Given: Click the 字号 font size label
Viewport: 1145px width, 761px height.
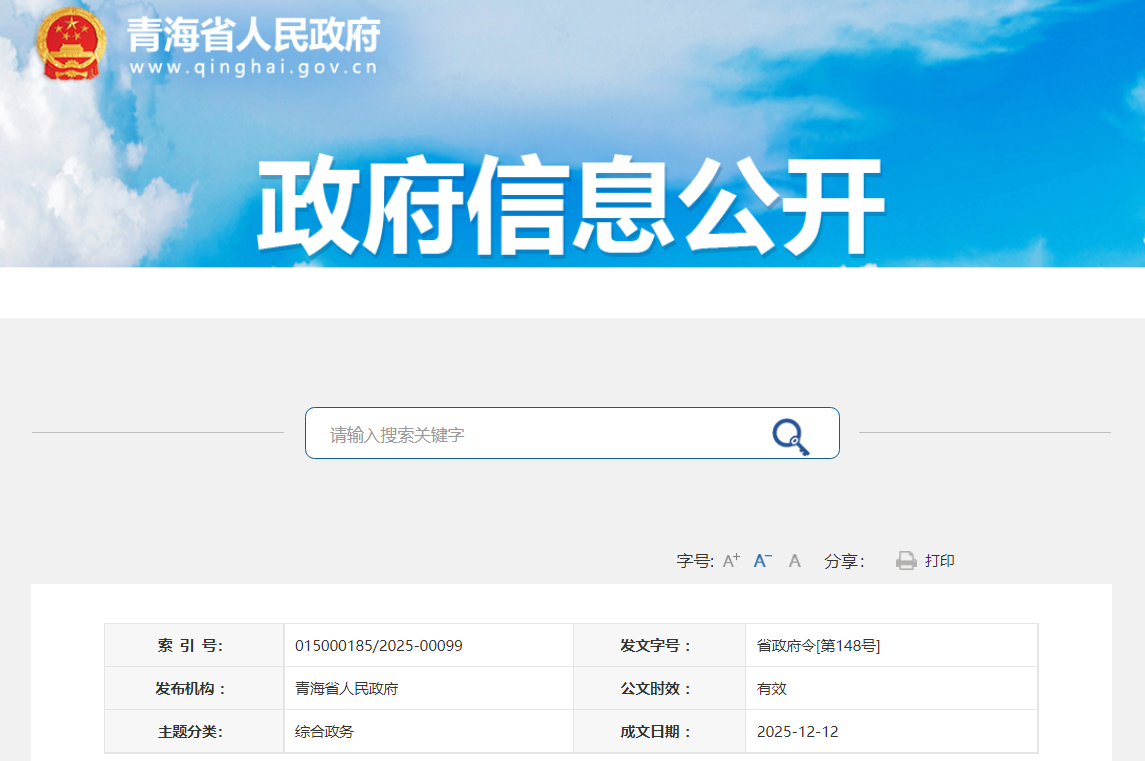Looking at the screenshot, I should pos(695,561).
